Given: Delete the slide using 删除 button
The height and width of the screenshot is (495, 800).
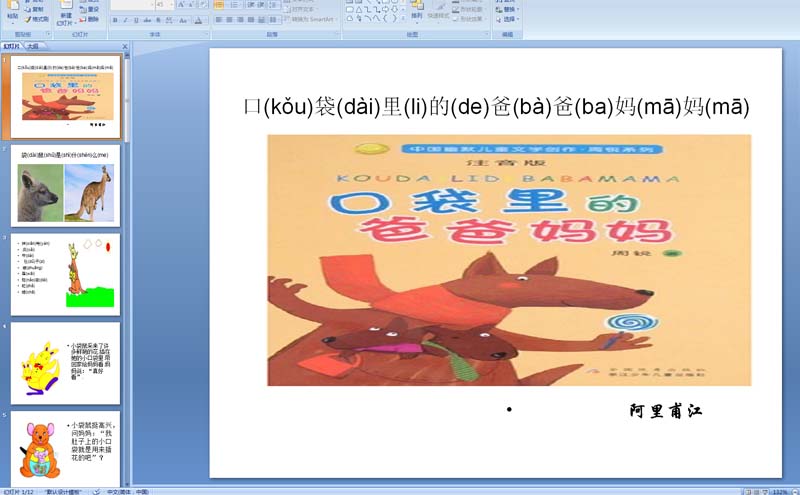Looking at the screenshot, I should pyautogui.click(x=89, y=19).
